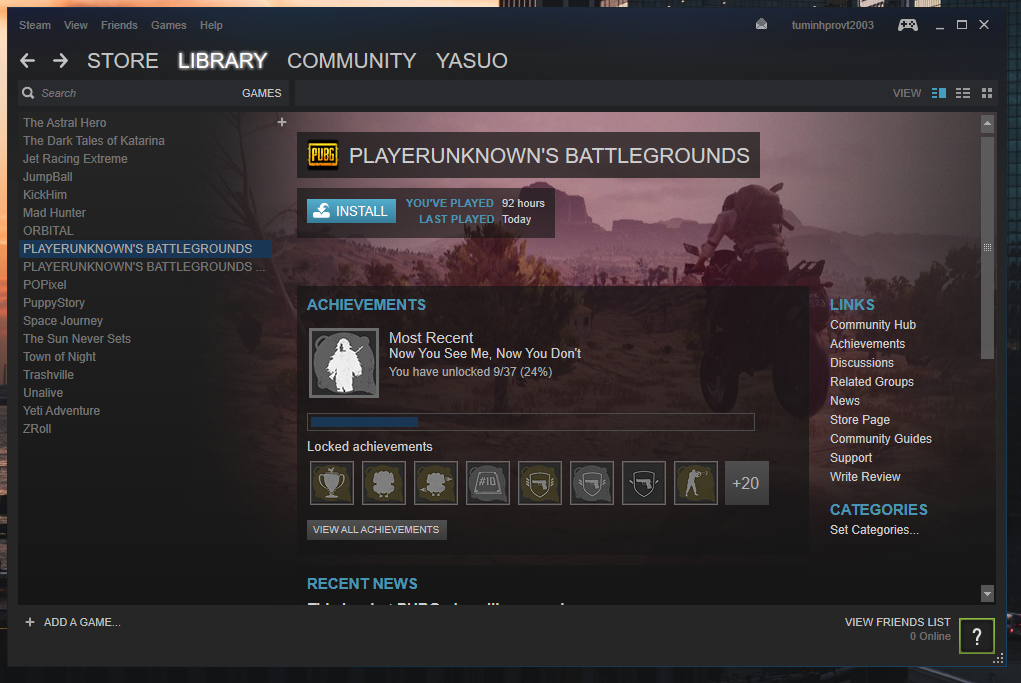Screen dimensions: 1021x683
Task: Open the Support link
Action: [x=850, y=457]
